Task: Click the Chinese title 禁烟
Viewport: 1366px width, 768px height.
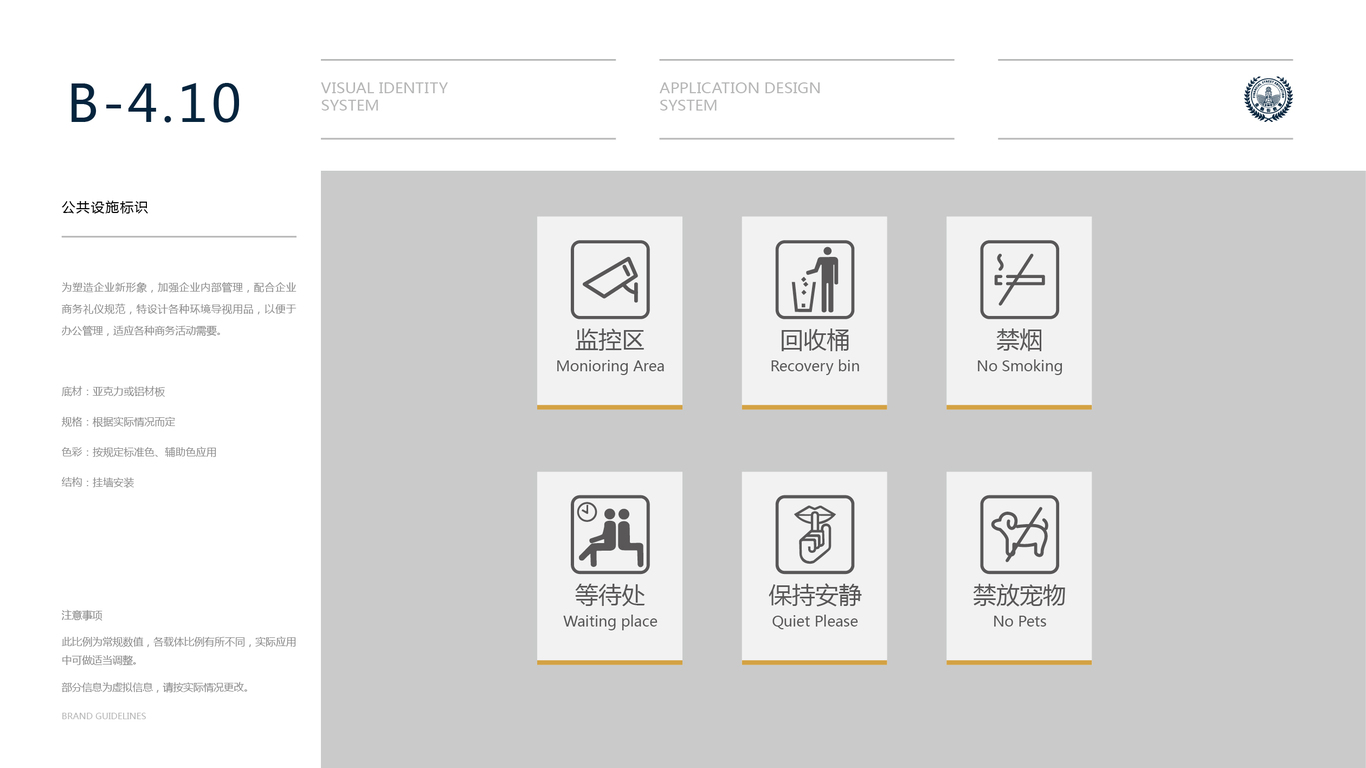Action: [x=1019, y=340]
